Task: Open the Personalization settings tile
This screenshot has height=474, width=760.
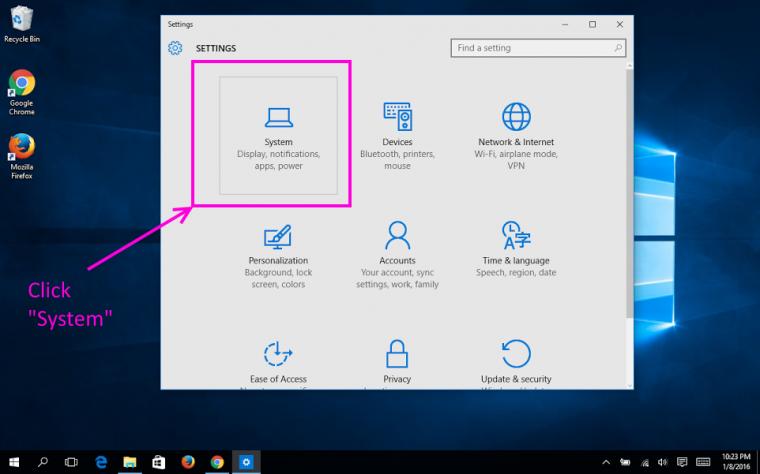Action: coord(278,255)
